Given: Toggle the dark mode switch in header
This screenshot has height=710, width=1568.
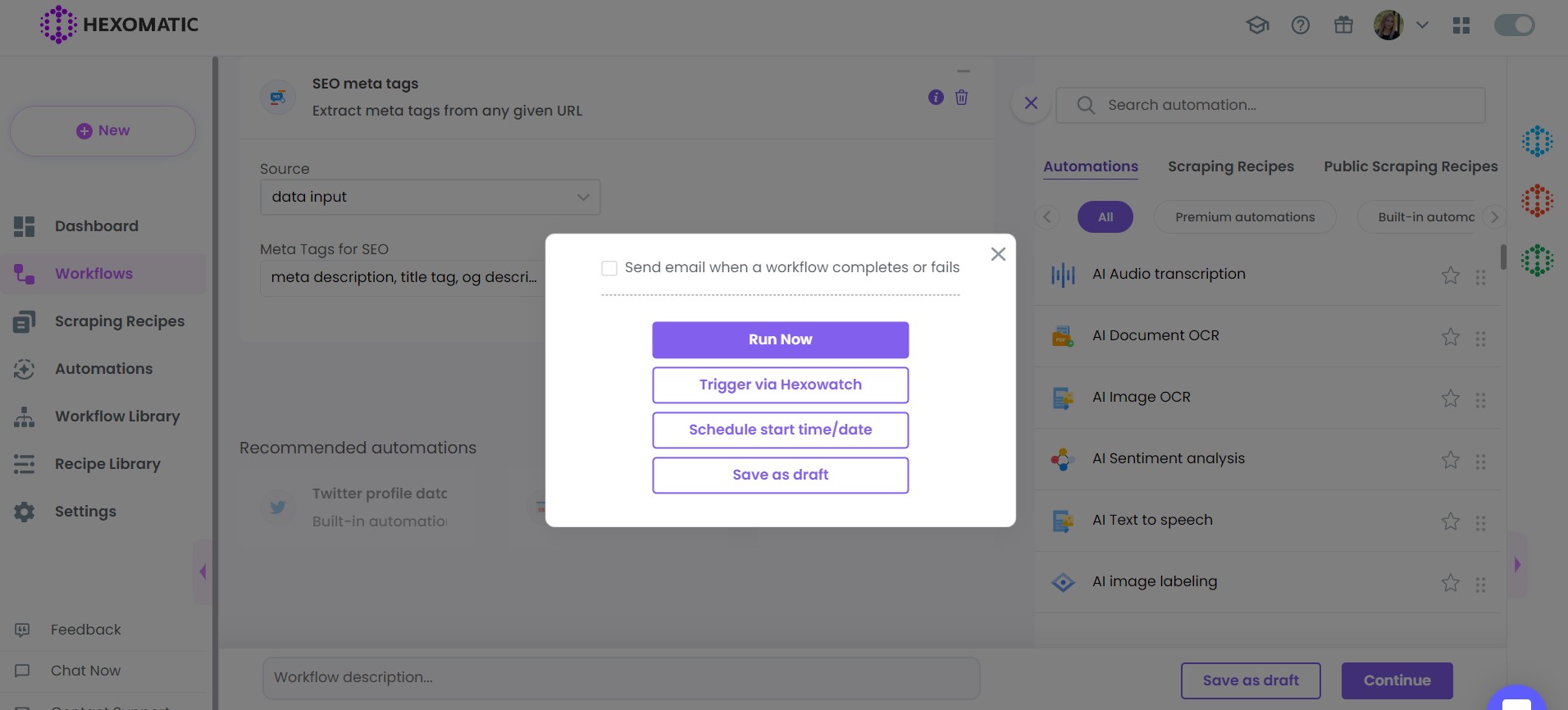Looking at the screenshot, I should pyautogui.click(x=1514, y=25).
